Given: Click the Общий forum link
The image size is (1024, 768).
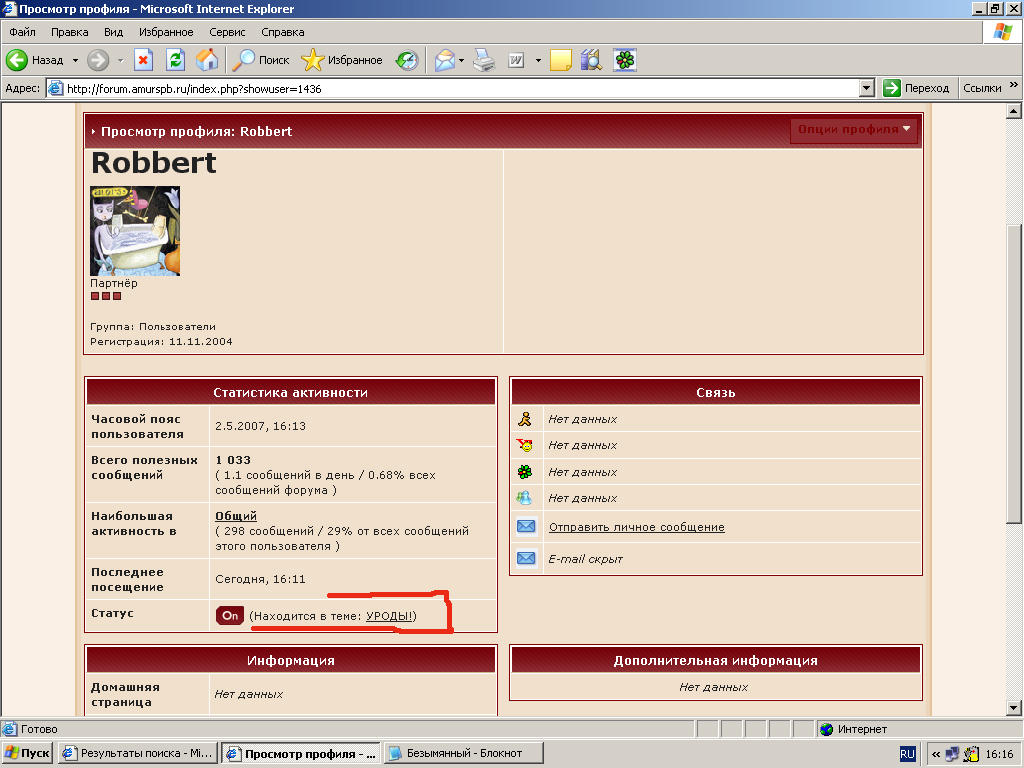Looking at the screenshot, I should [236, 516].
